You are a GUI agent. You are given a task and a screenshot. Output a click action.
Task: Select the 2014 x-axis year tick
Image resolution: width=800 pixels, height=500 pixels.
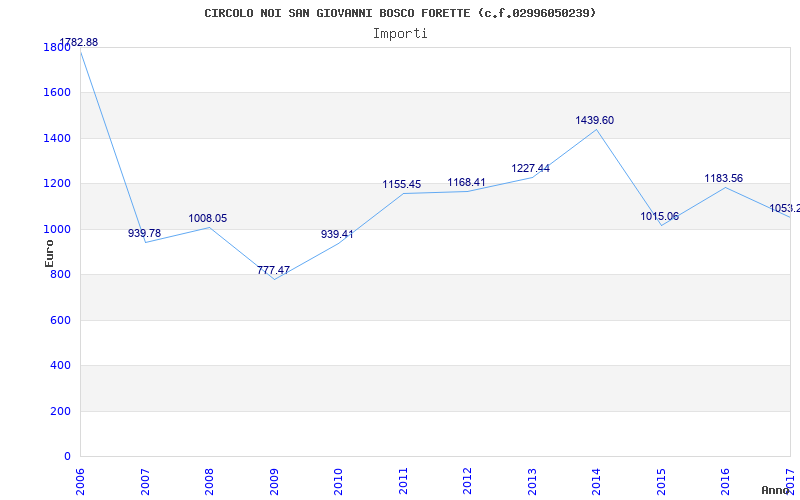pyautogui.click(x=596, y=481)
